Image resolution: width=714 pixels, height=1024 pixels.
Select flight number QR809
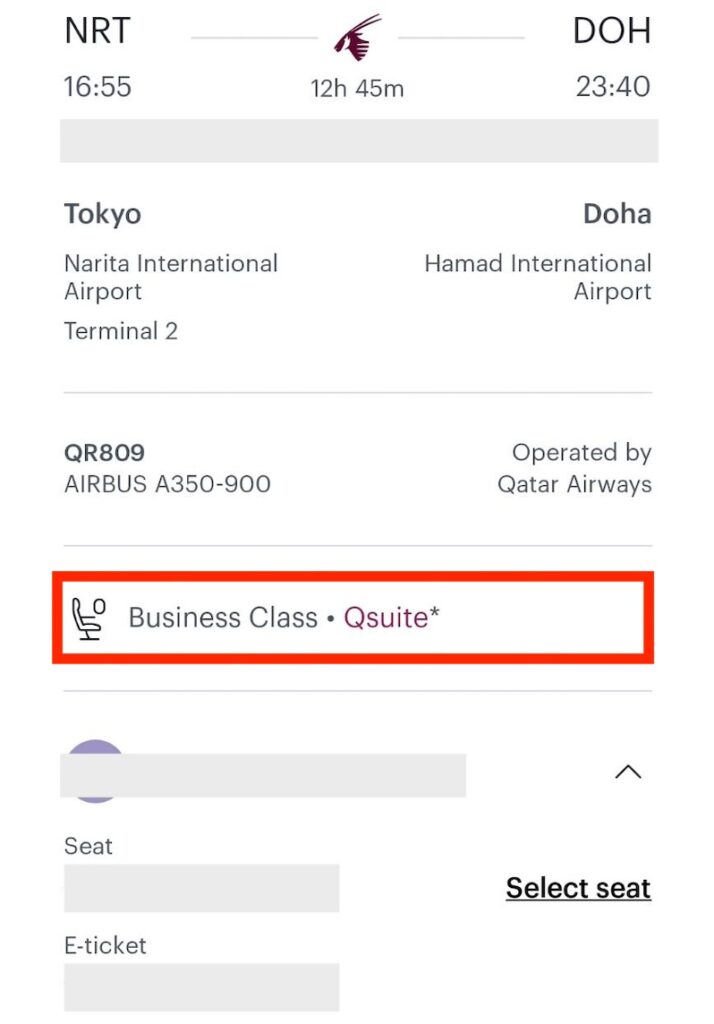105,453
